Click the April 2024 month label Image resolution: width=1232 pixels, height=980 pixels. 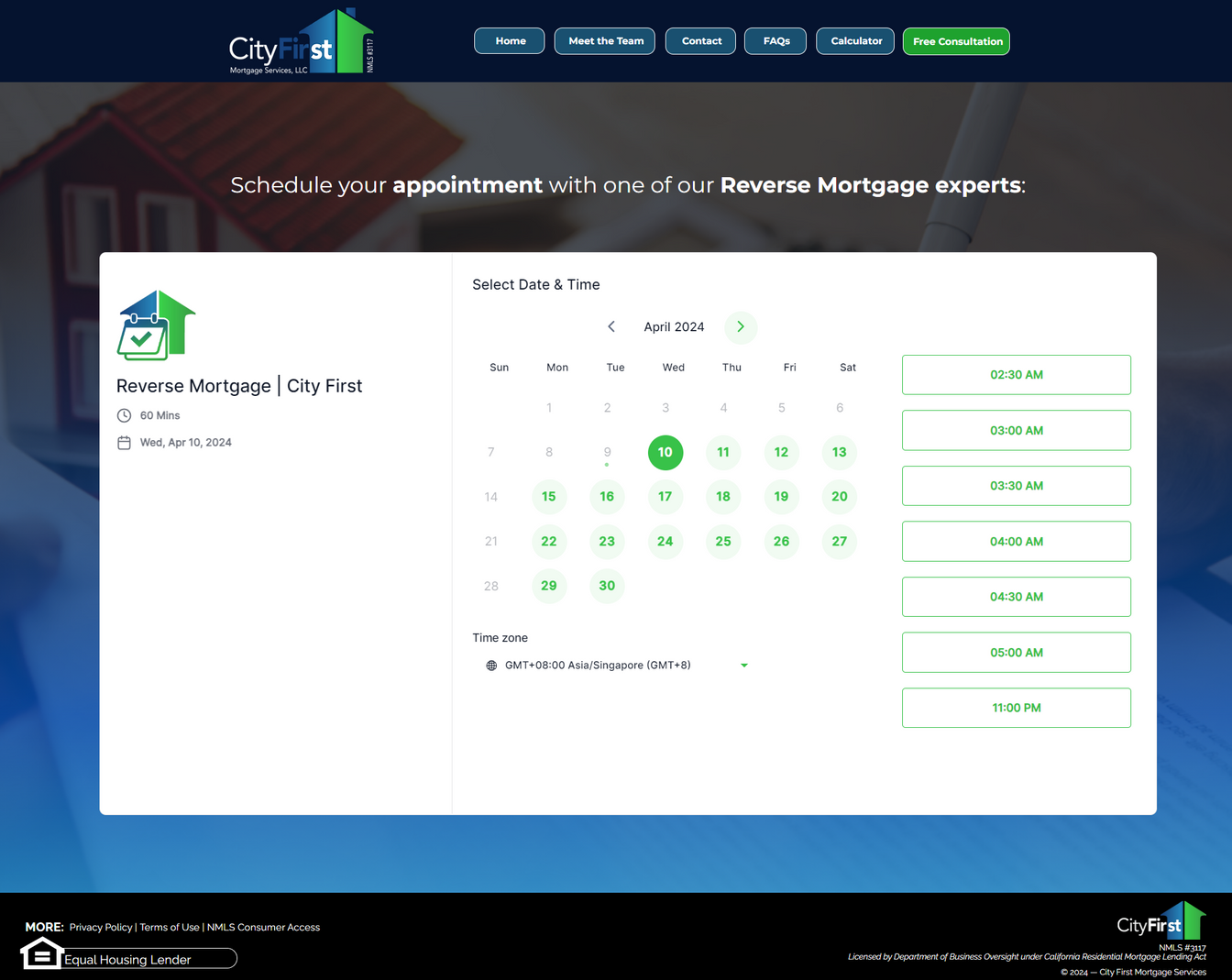tap(674, 327)
